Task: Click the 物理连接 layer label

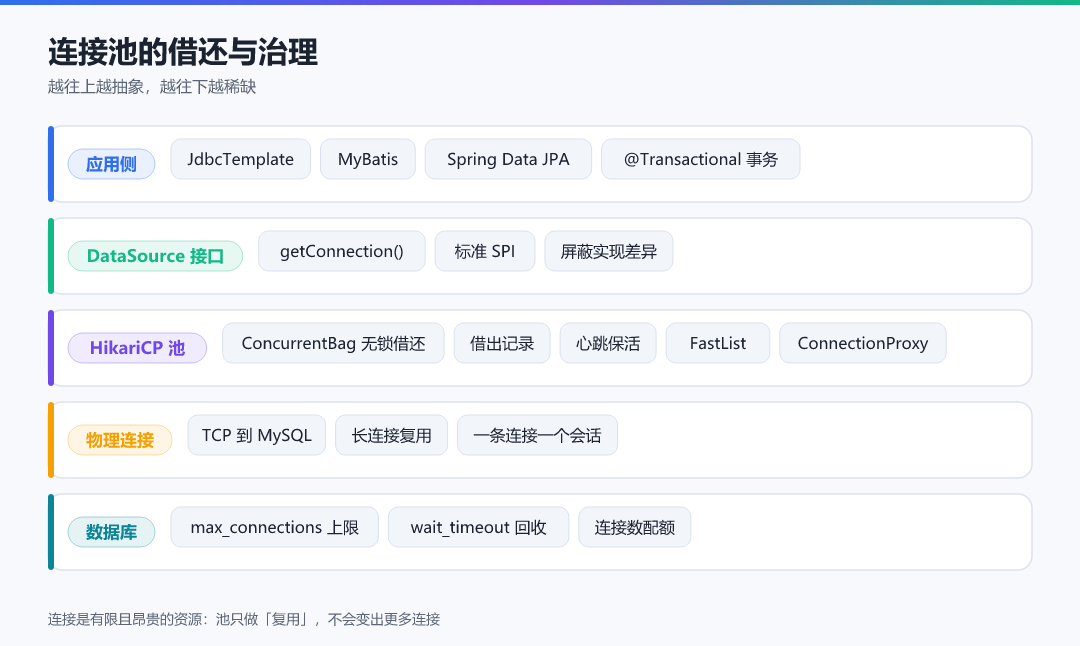Action: [120, 440]
